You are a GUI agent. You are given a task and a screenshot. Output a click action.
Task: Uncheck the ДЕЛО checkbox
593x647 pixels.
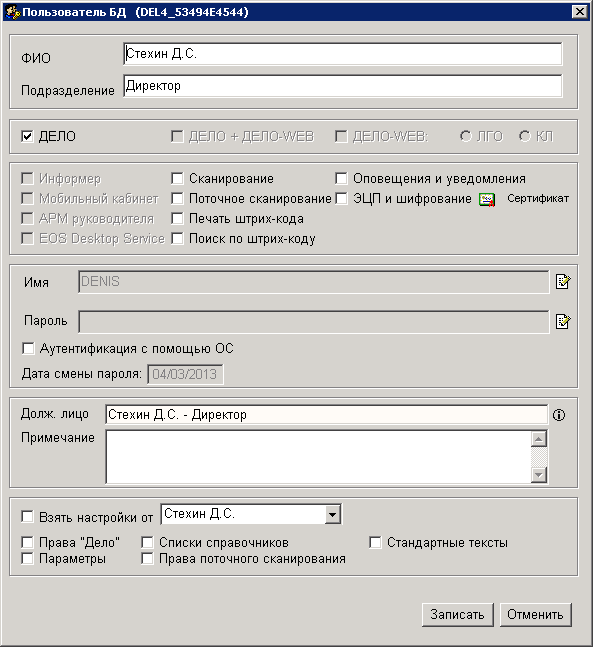(27, 136)
